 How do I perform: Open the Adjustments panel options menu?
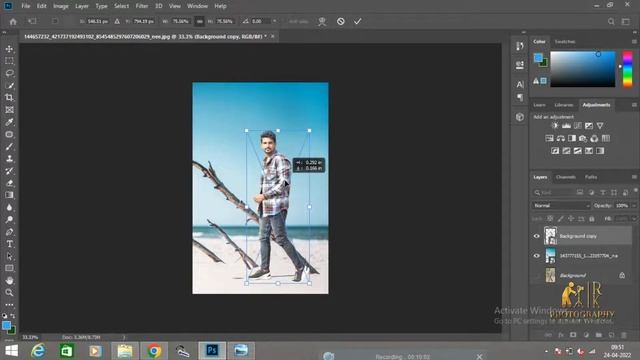(x=634, y=105)
